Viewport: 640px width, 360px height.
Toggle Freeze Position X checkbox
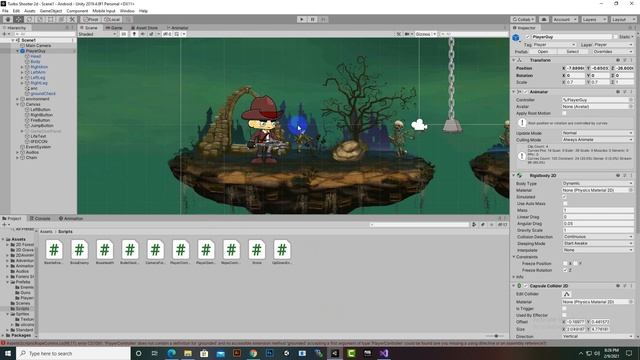click(x=565, y=264)
